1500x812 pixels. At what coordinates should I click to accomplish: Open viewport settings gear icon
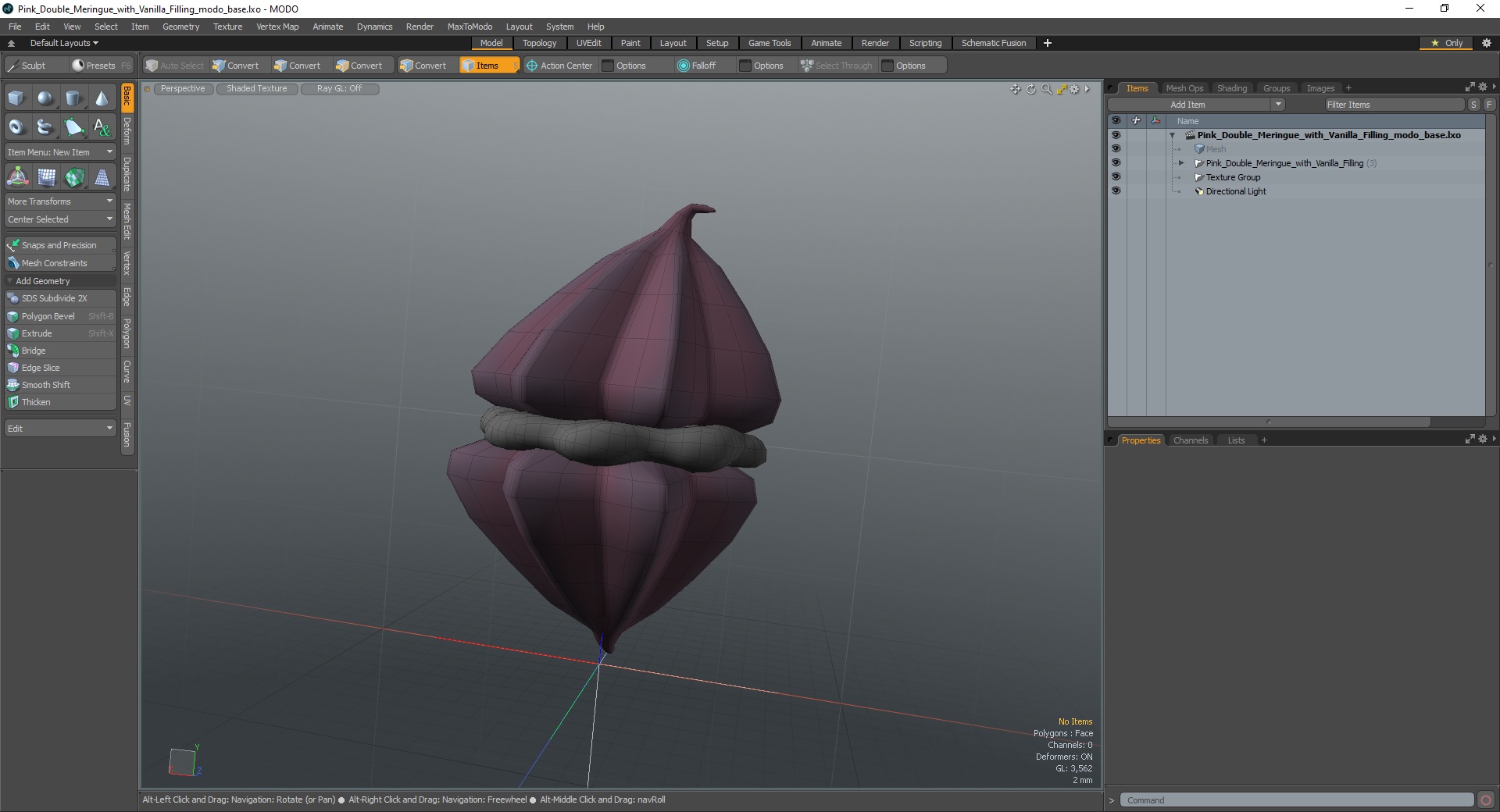tap(1075, 89)
